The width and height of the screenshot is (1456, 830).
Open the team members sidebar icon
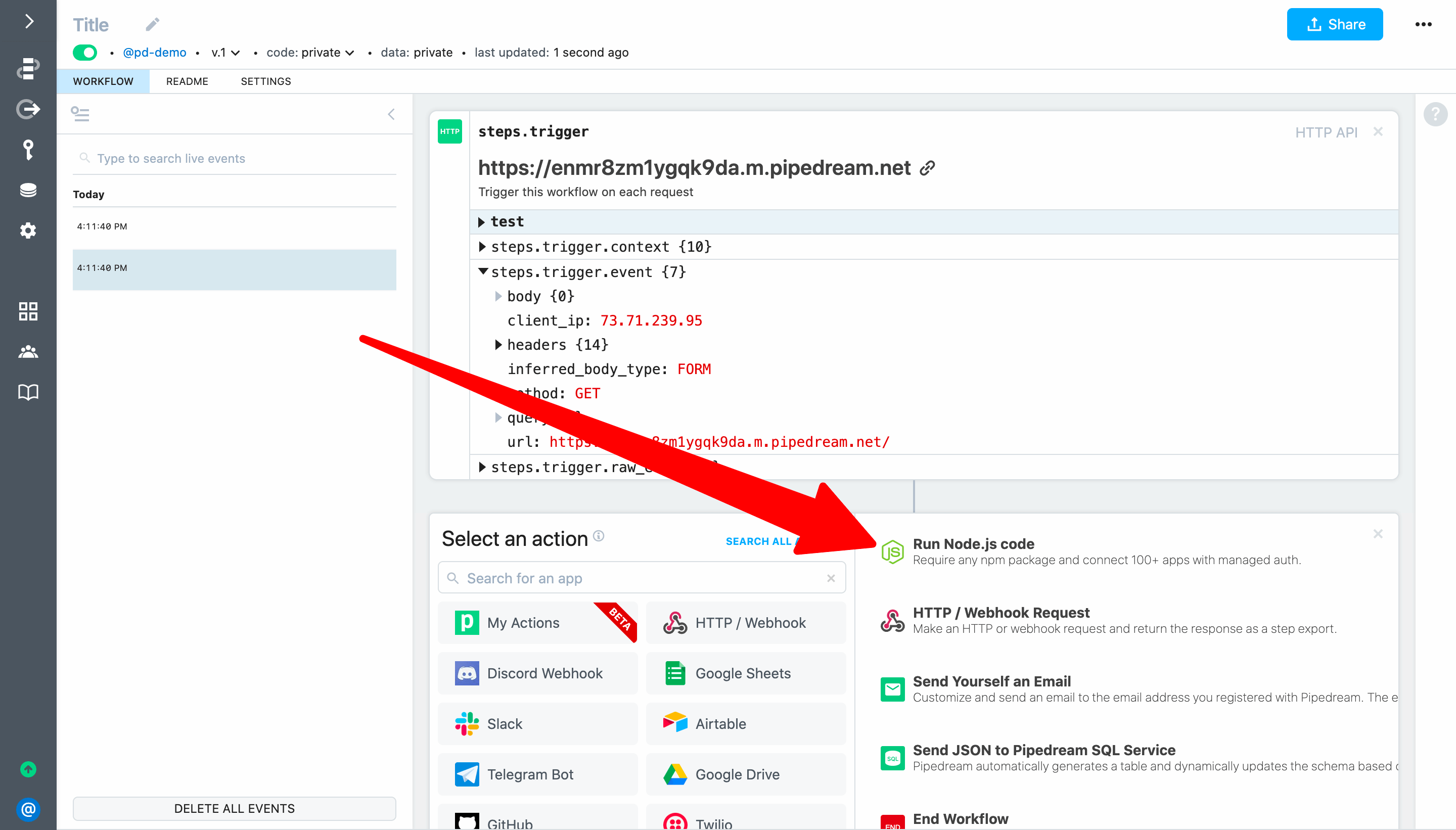(28, 352)
